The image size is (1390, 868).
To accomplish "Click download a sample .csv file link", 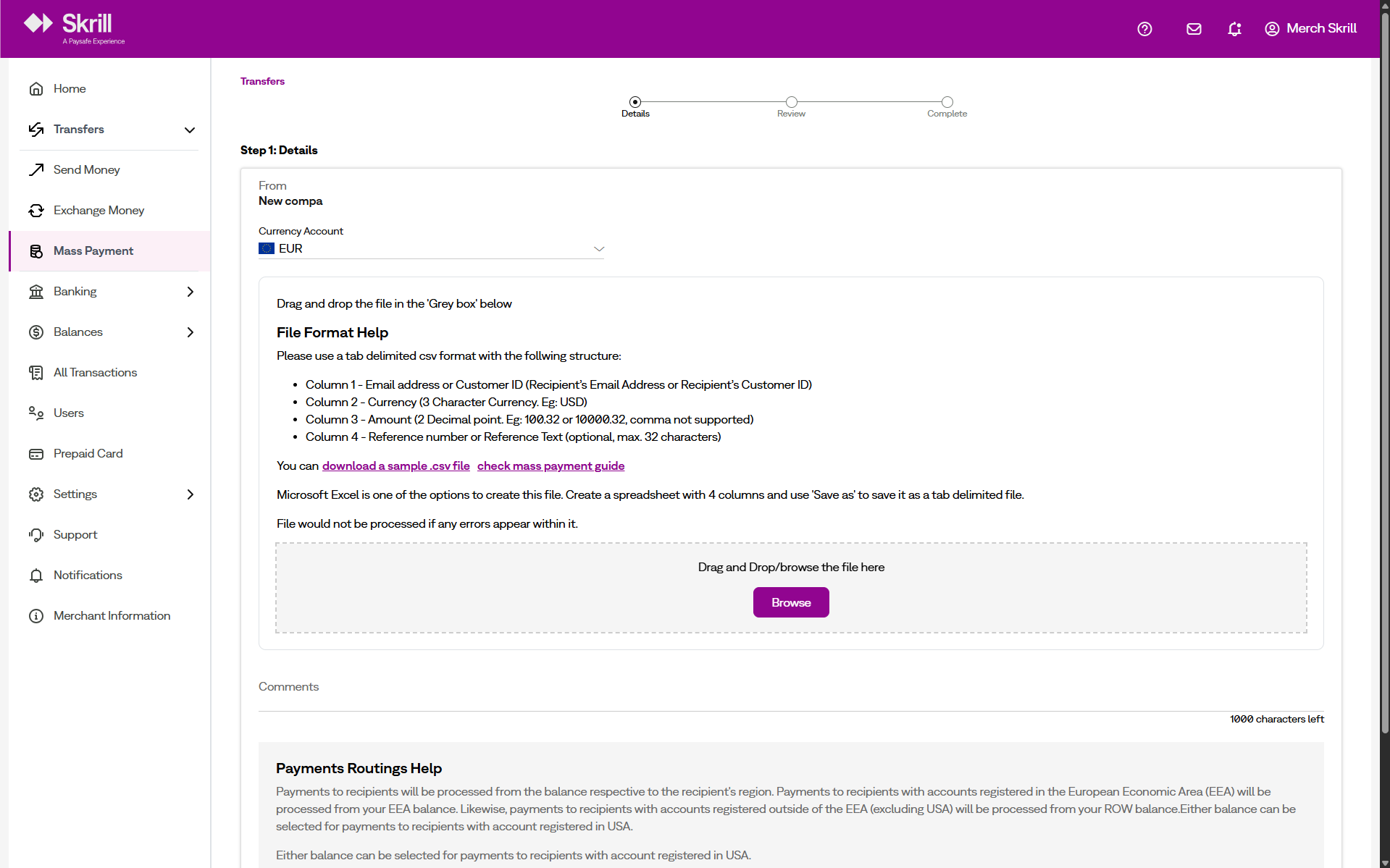I will [x=395, y=465].
